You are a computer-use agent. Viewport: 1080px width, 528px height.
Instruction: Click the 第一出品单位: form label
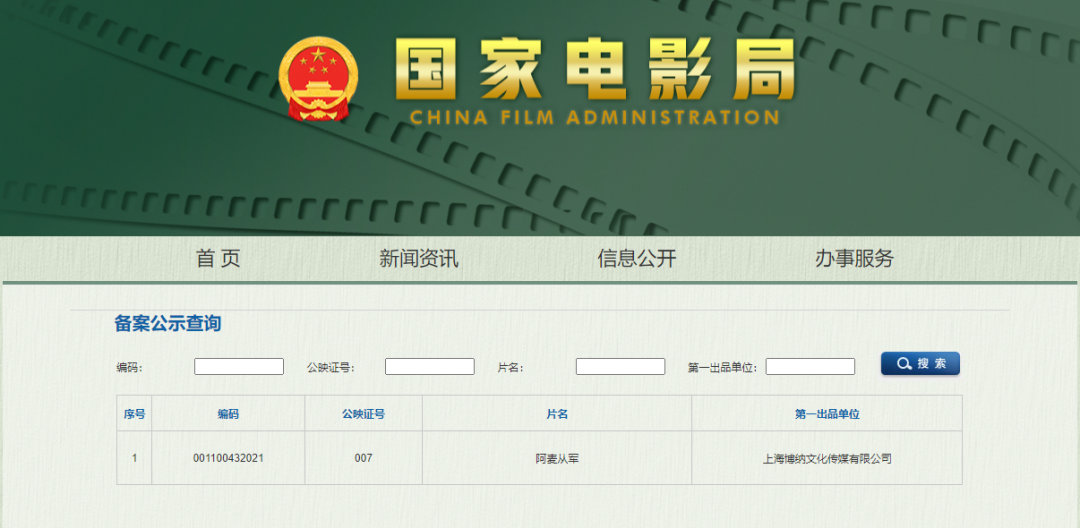723,368
